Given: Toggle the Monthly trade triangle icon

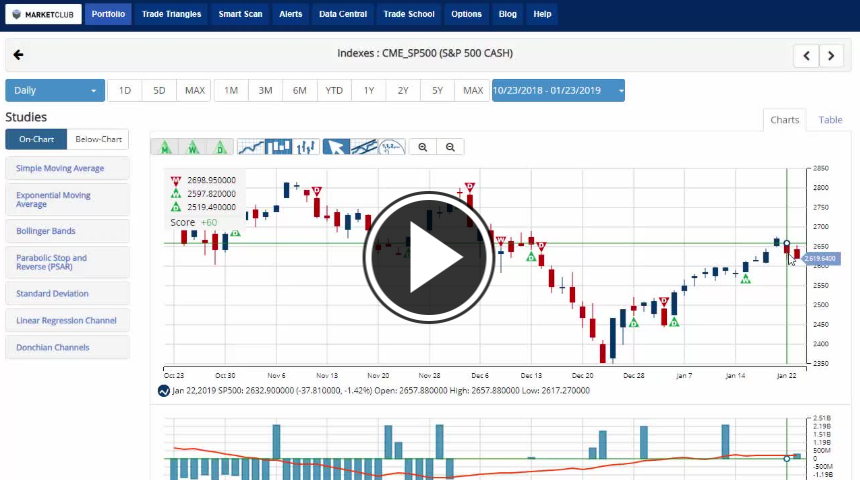Looking at the screenshot, I should pyautogui.click(x=164, y=147).
